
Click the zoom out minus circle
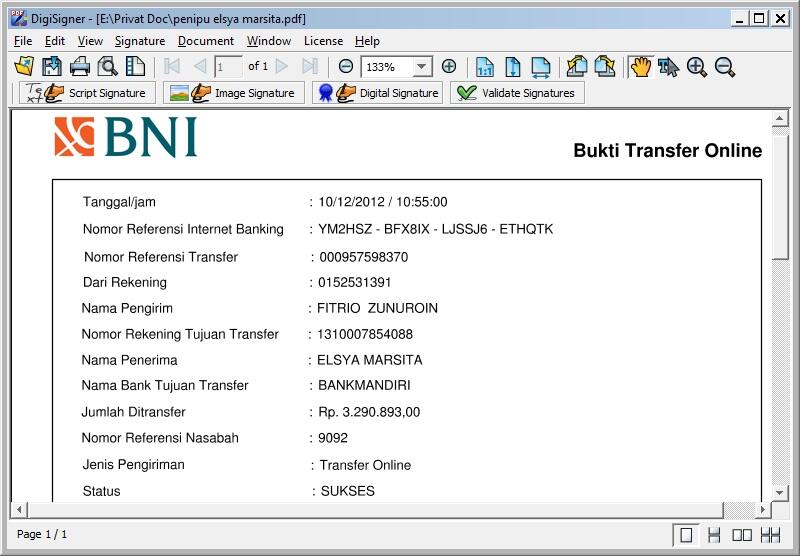tap(346, 66)
